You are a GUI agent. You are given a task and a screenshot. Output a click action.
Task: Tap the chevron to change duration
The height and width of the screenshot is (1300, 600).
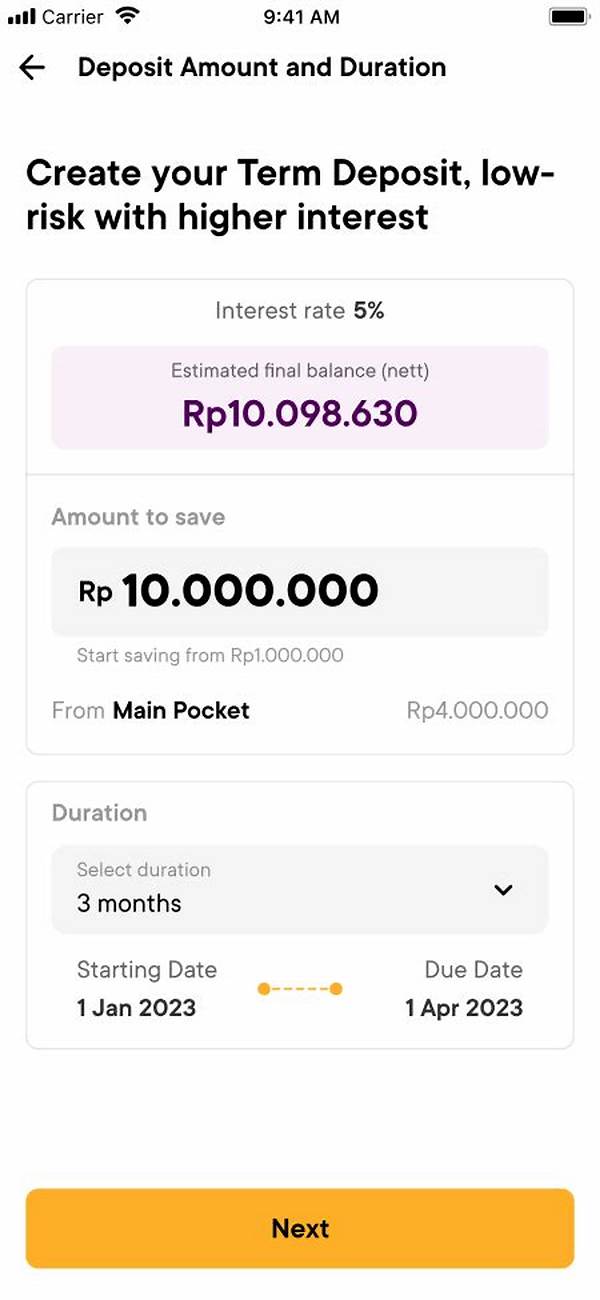tap(503, 889)
